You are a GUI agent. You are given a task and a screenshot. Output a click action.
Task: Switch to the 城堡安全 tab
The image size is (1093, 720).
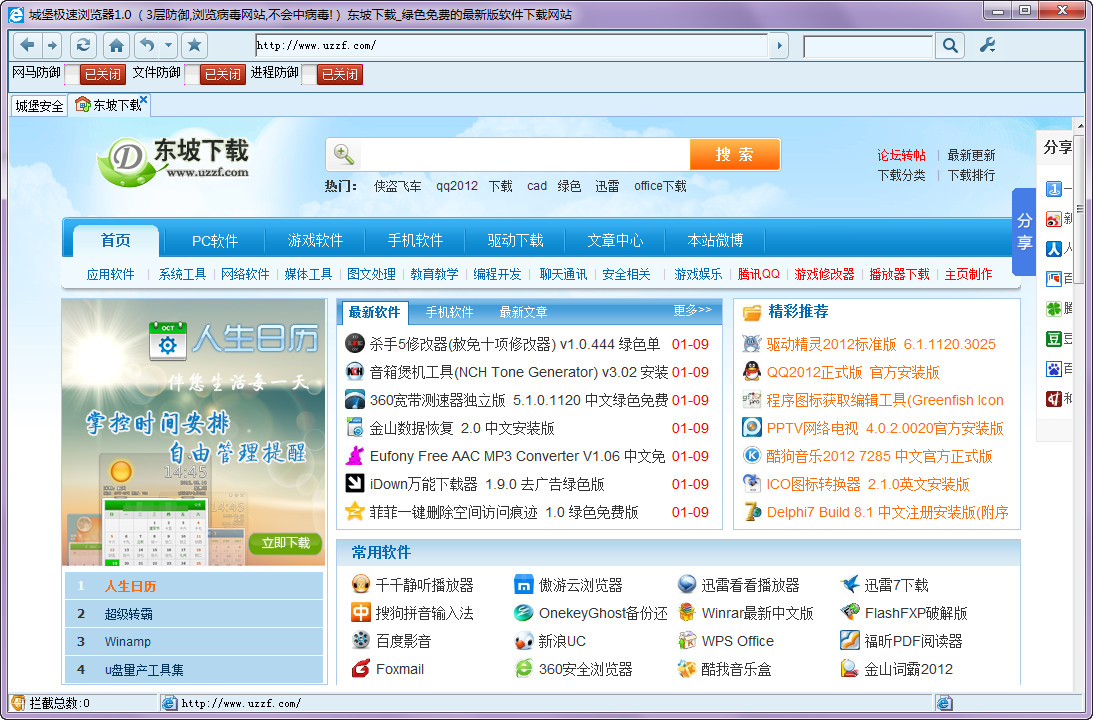[39, 106]
